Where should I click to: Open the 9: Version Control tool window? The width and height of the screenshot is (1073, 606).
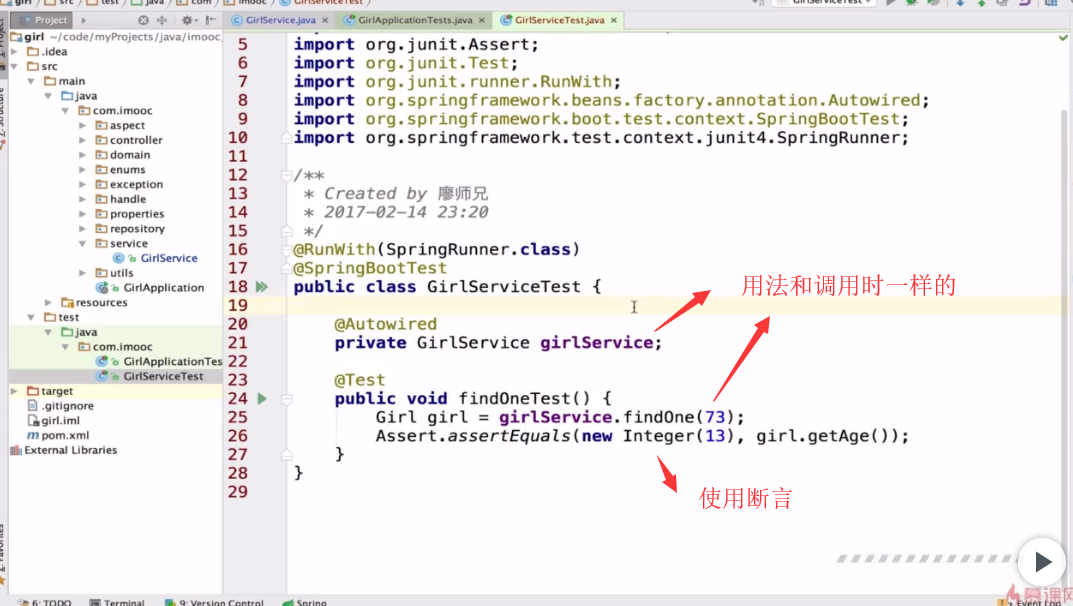[214, 602]
